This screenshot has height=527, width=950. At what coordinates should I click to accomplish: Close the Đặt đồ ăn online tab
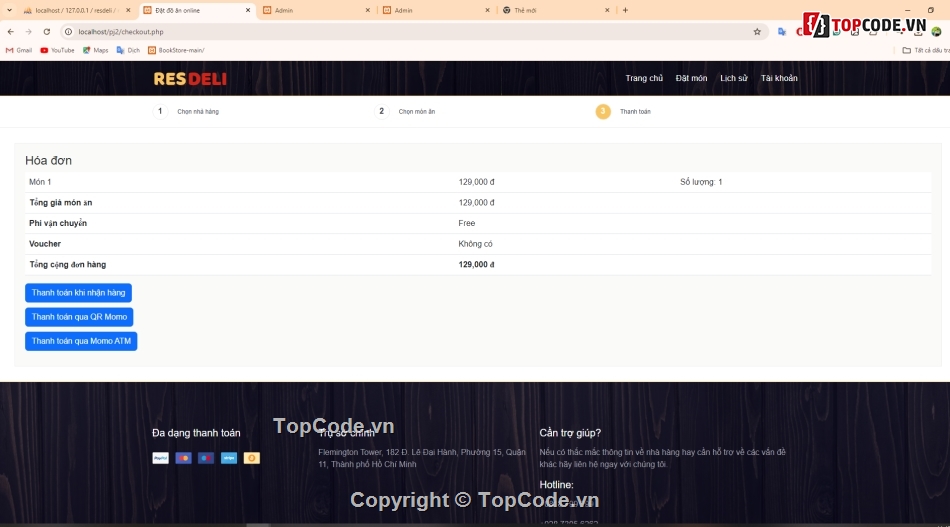click(x=248, y=10)
